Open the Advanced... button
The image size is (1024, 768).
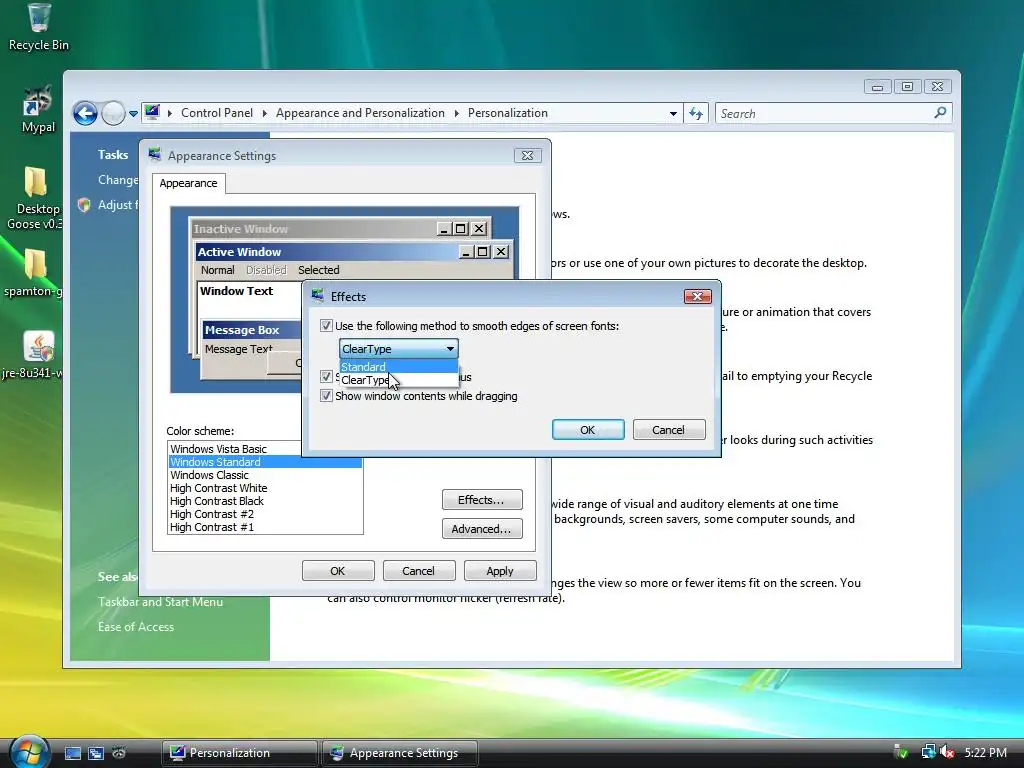pyautogui.click(x=482, y=528)
